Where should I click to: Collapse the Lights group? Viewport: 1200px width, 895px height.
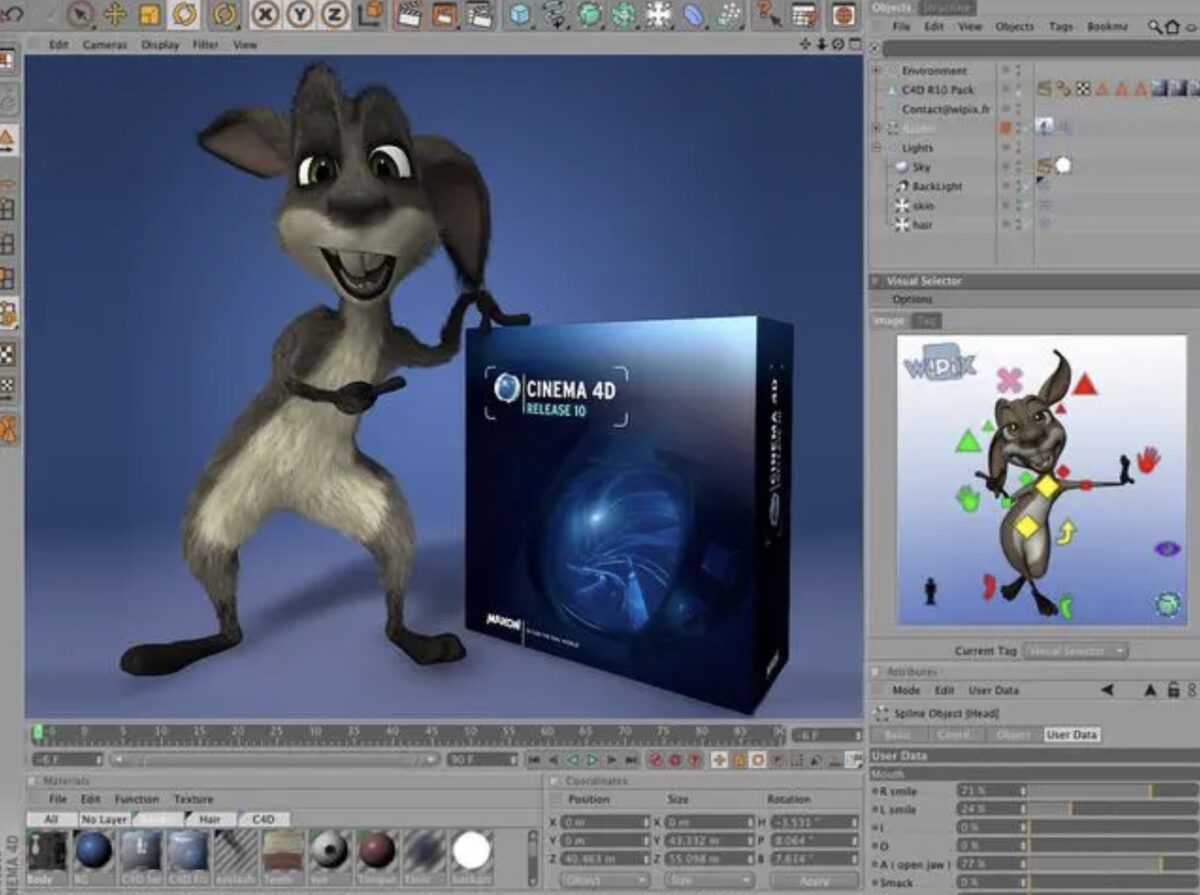[x=877, y=148]
